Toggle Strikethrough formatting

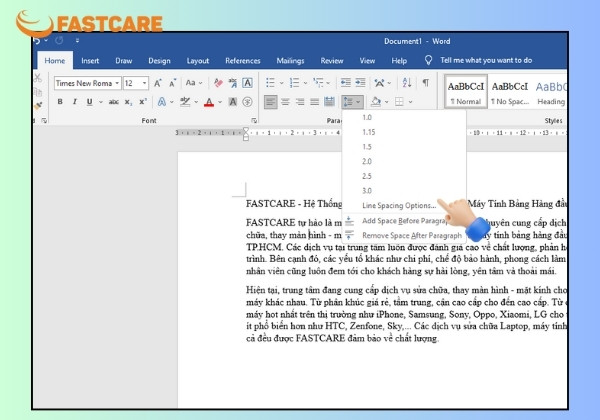pyautogui.click(x=113, y=102)
